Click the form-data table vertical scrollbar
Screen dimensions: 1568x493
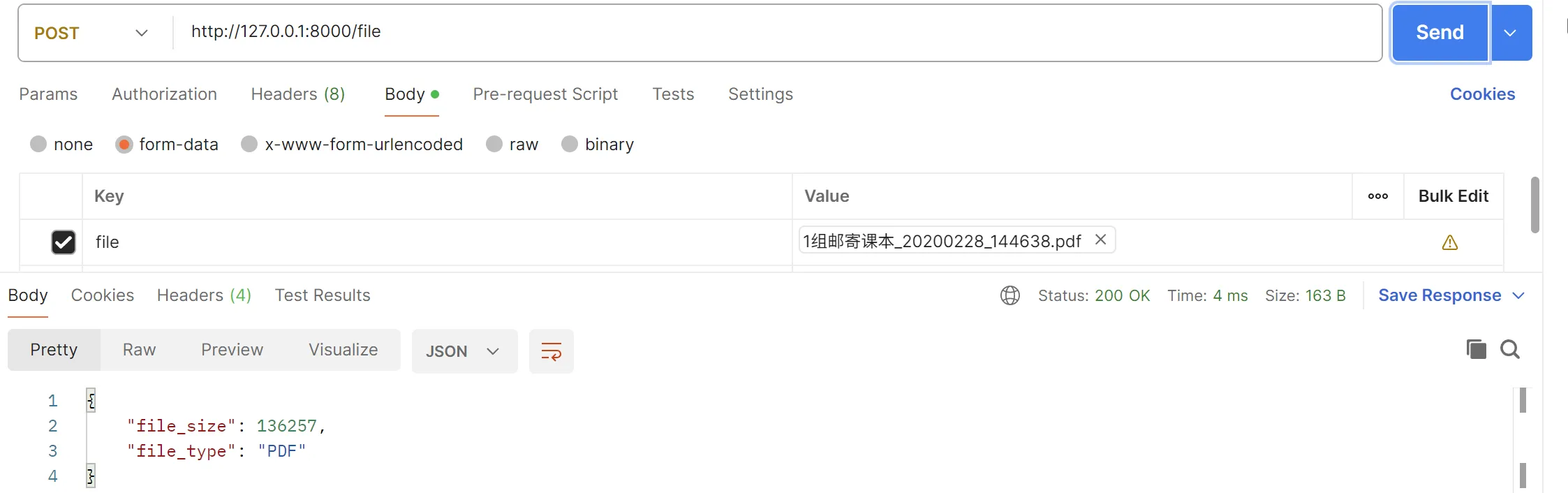point(1534,205)
